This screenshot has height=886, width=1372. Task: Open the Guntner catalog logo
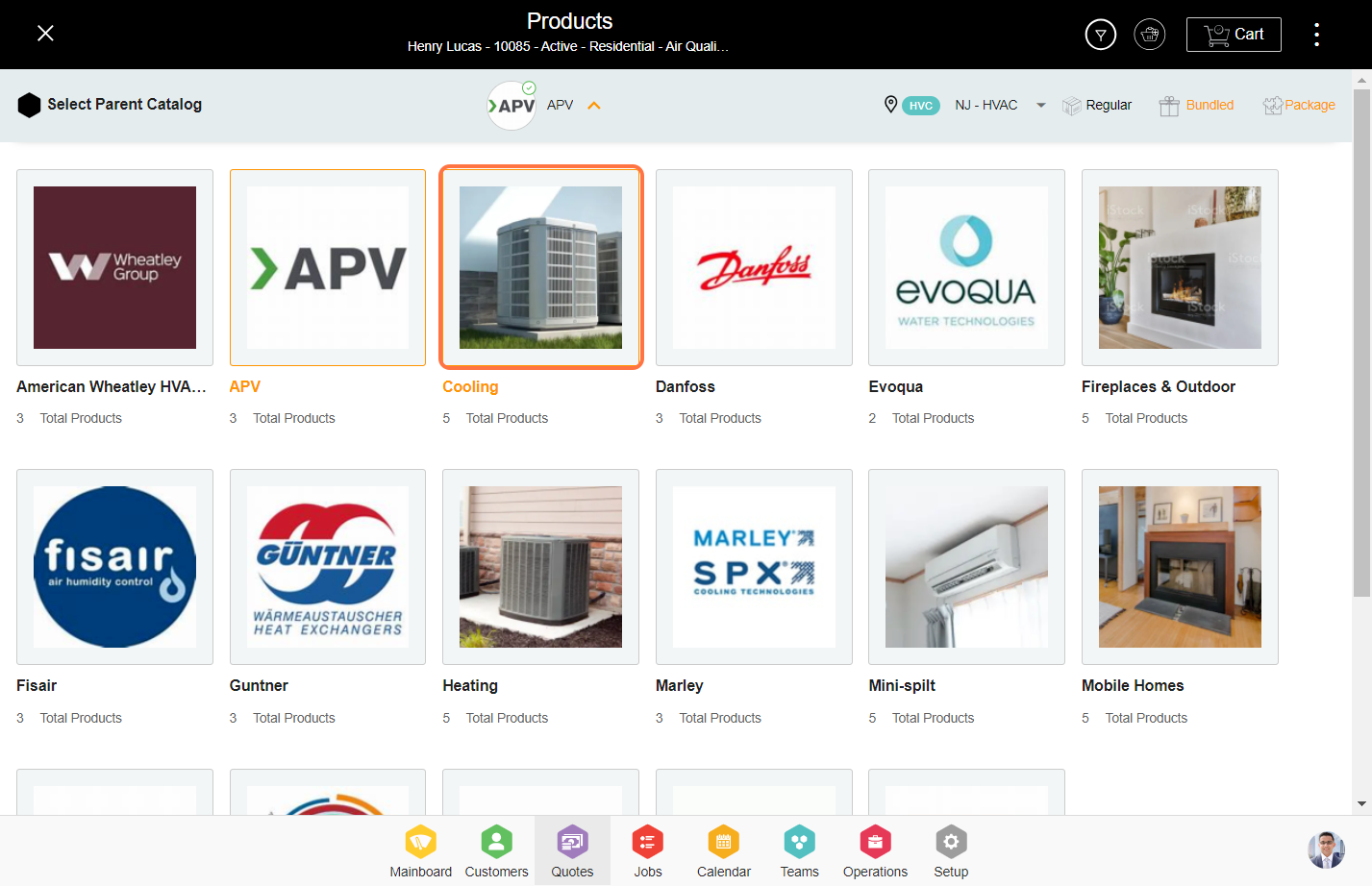tap(328, 567)
